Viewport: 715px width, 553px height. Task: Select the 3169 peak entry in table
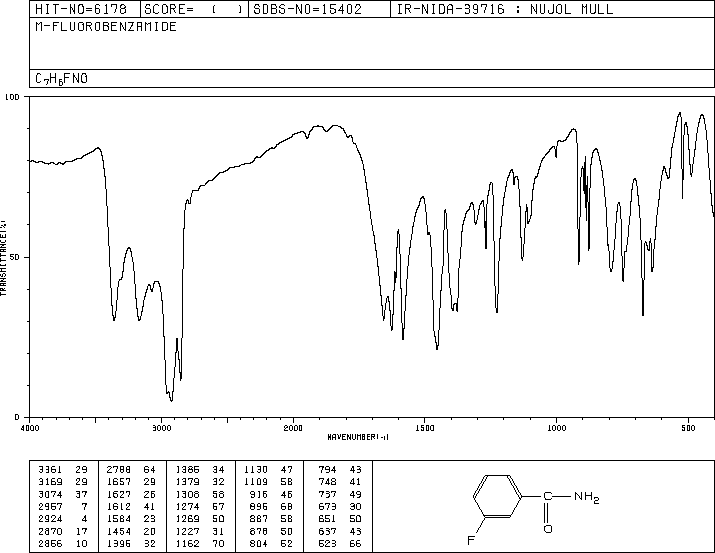63,481
